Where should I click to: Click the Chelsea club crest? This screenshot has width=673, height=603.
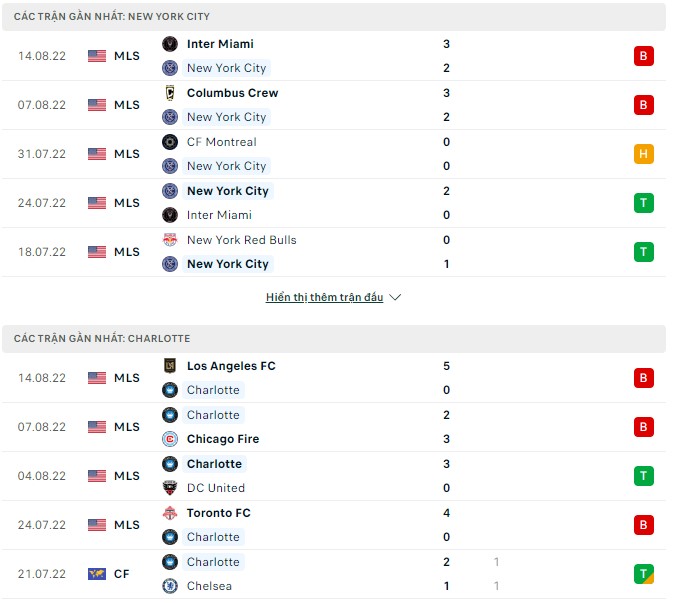click(169, 586)
